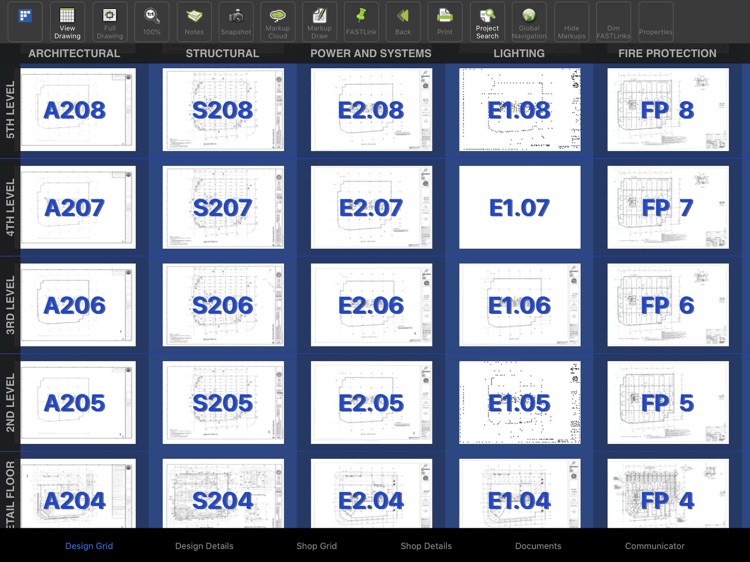Viewport: 750px width, 562px height.
Task: Toggle Dim FASTLinks
Action: (613, 21)
